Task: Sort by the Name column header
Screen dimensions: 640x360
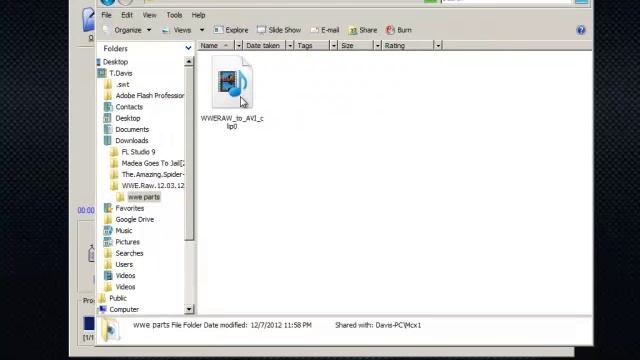Action: pyautogui.click(x=216, y=45)
